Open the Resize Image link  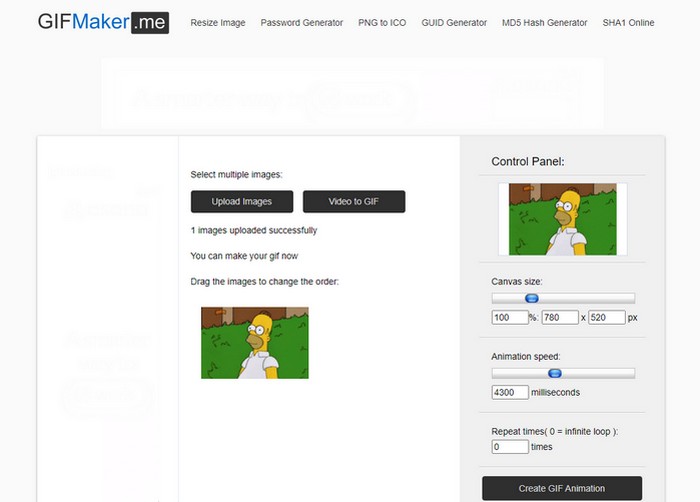218,23
